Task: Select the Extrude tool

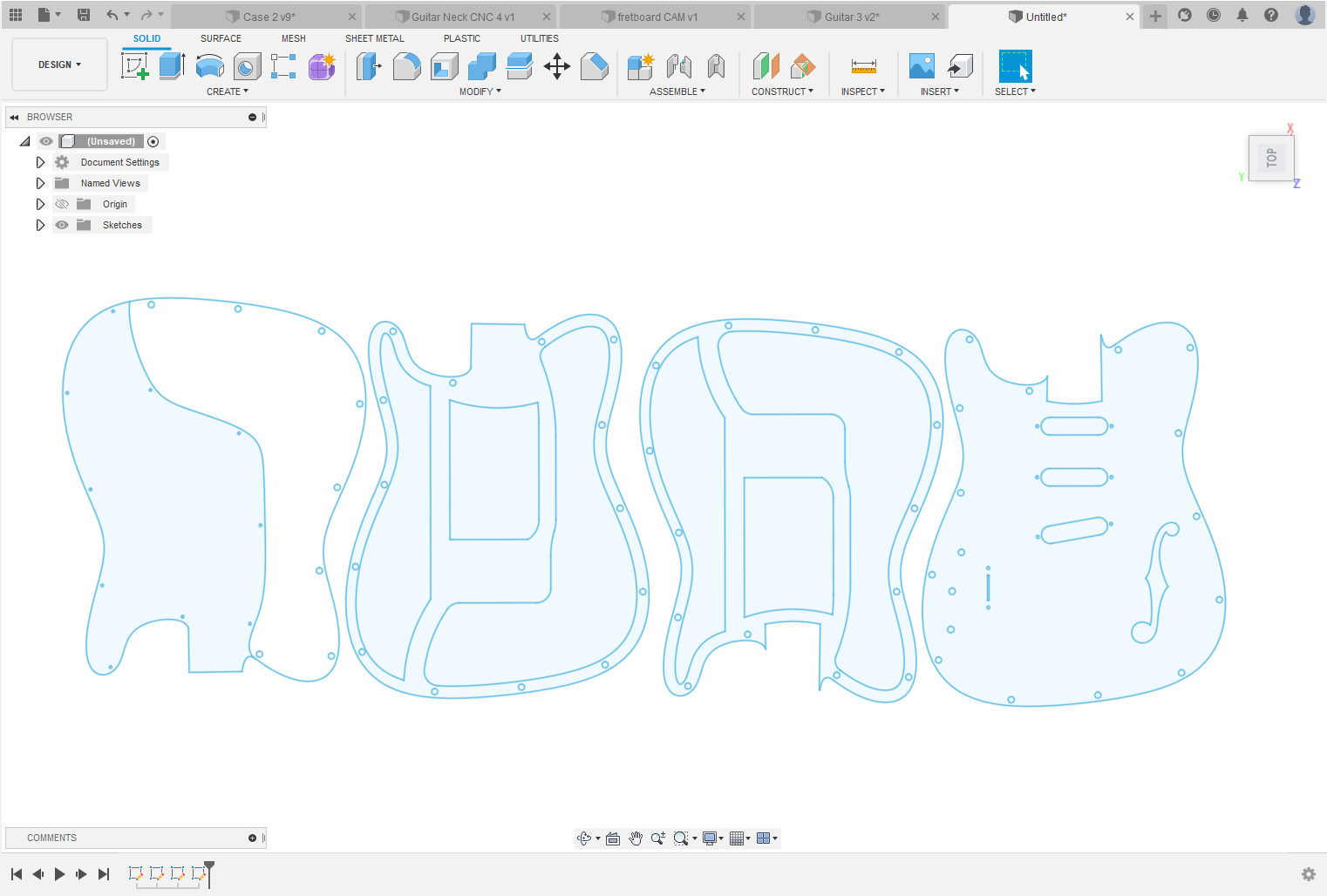Action: [172, 66]
